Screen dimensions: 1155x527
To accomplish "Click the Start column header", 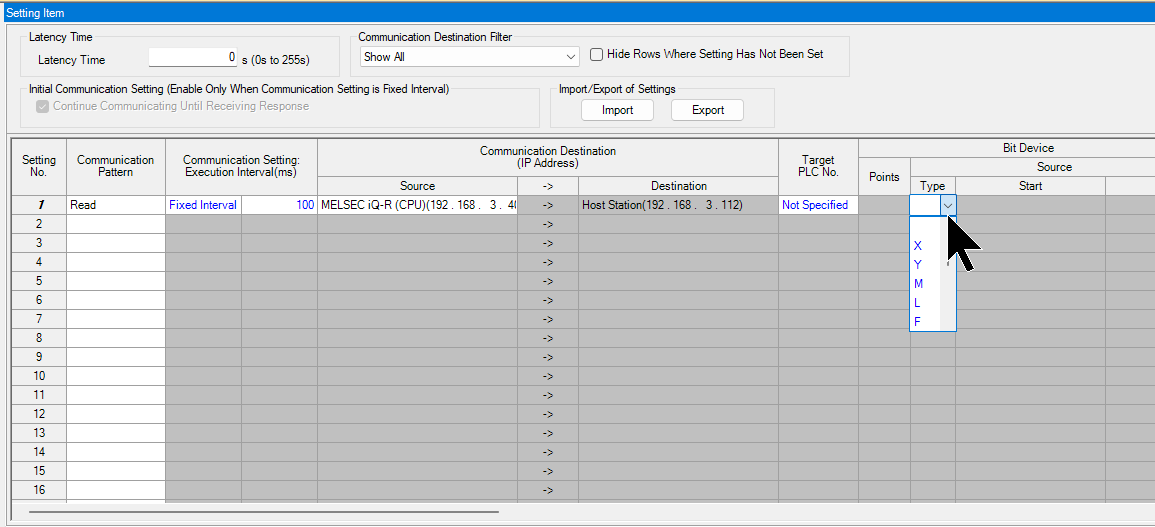I will (x=1031, y=186).
